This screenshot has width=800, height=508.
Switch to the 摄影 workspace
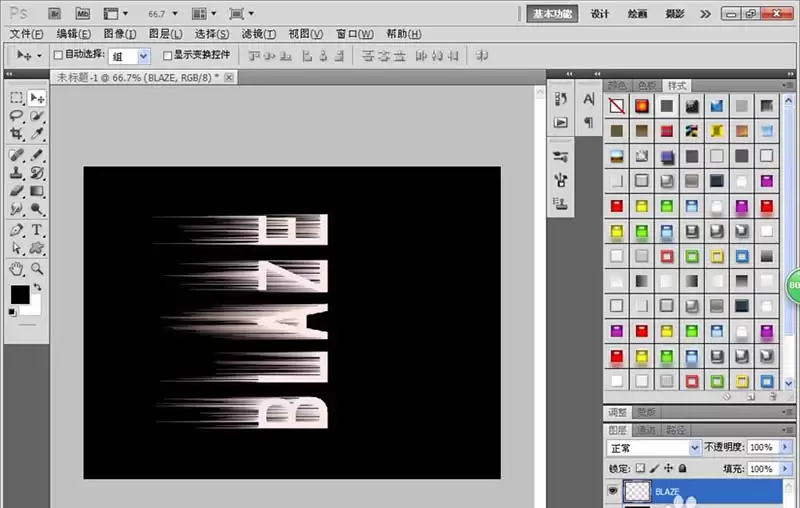[674, 14]
